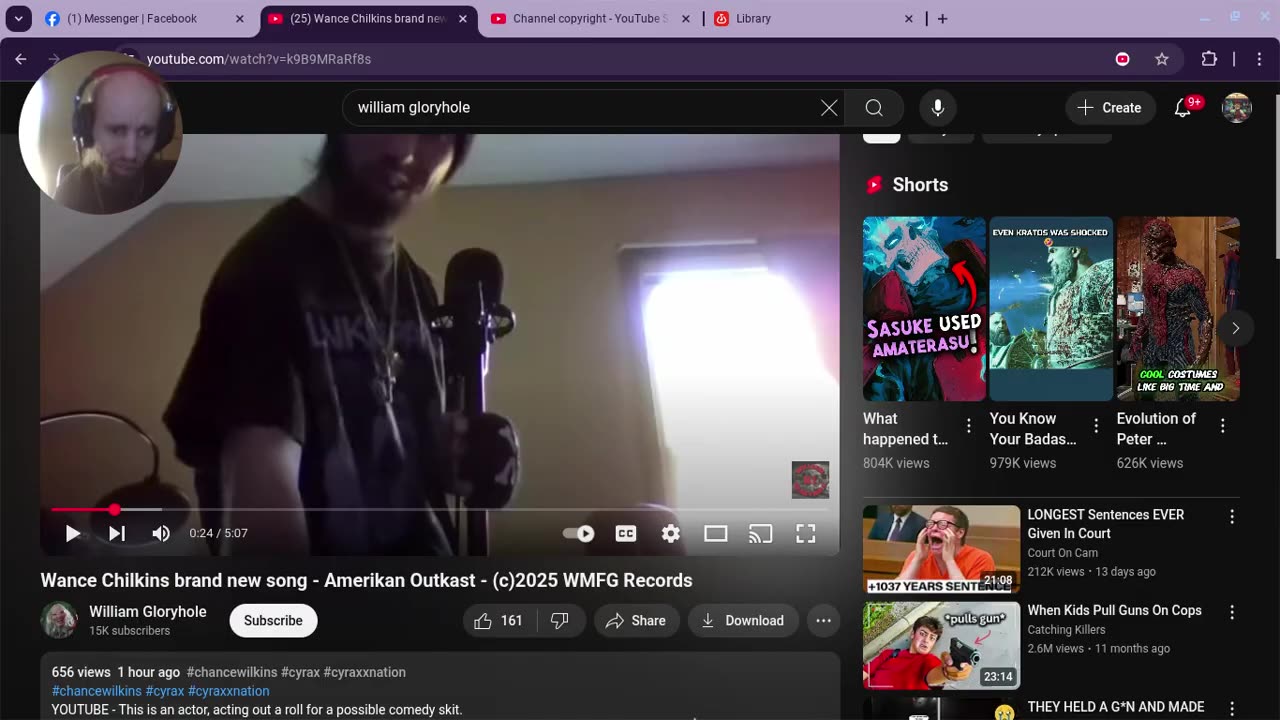Close the Library tab

(908, 19)
